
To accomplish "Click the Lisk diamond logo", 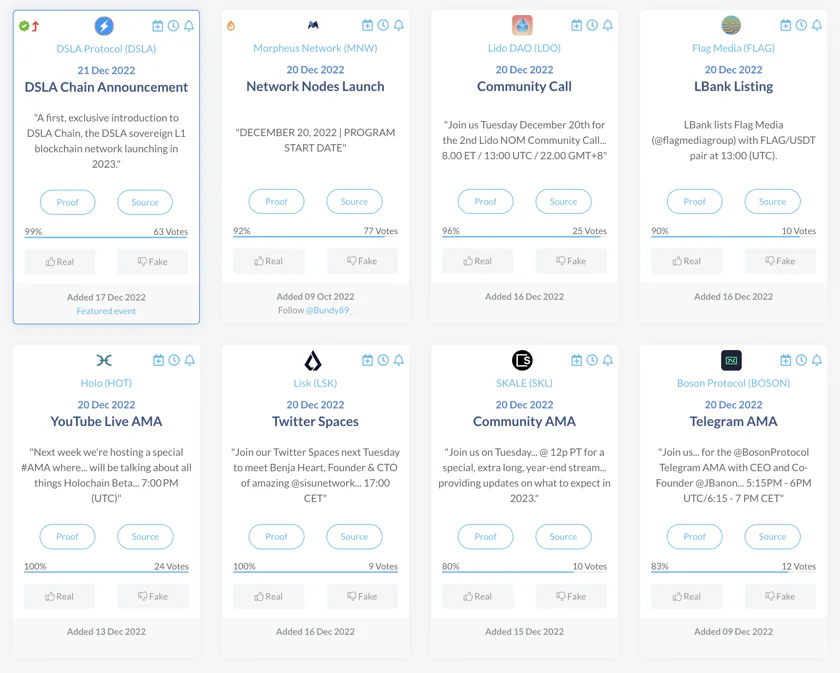I will (x=313, y=361).
